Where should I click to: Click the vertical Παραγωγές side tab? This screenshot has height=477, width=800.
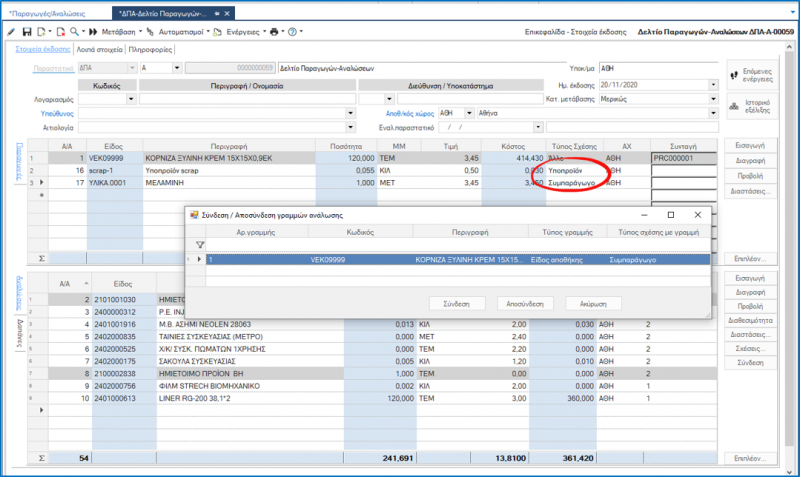click(x=19, y=162)
